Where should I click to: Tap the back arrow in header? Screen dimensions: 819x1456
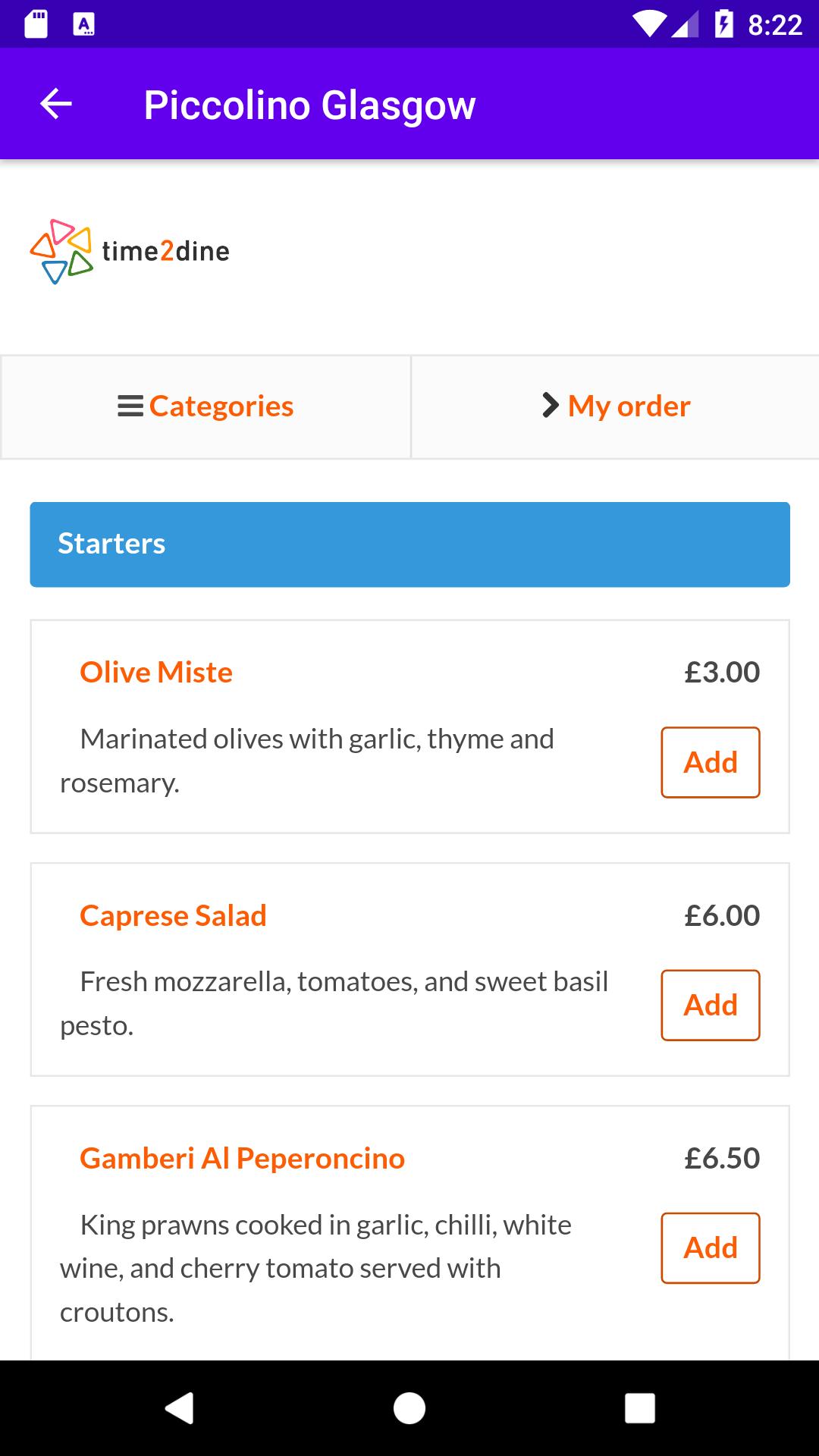point(55,104)
